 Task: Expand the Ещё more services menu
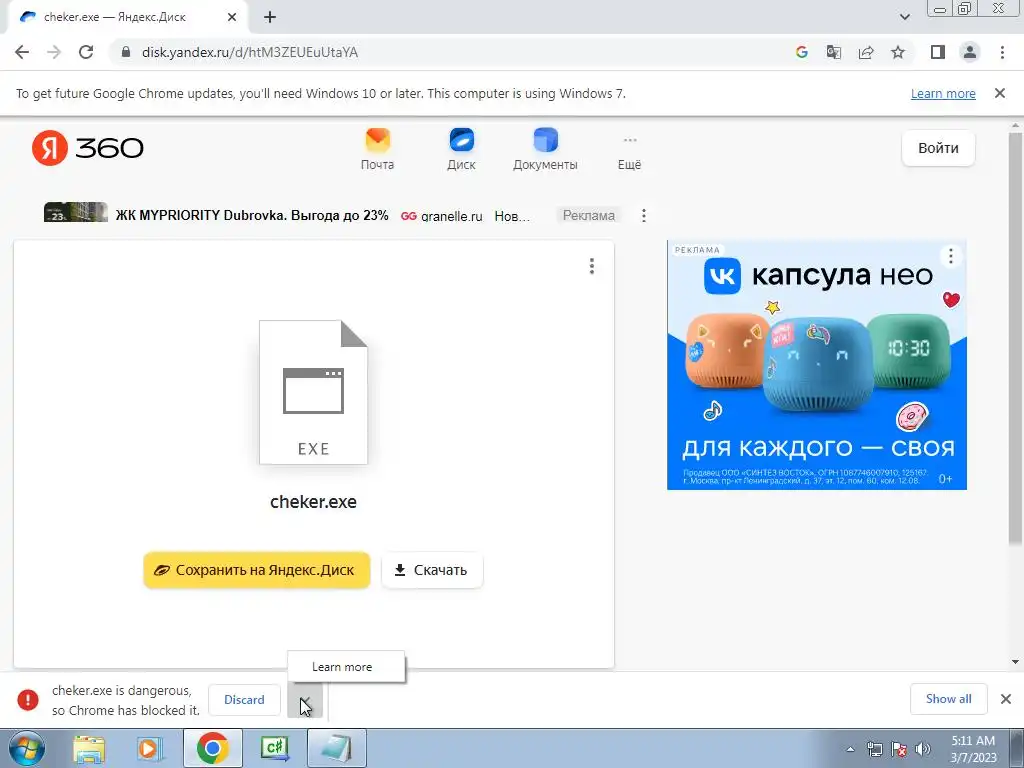tap(630, 153)
